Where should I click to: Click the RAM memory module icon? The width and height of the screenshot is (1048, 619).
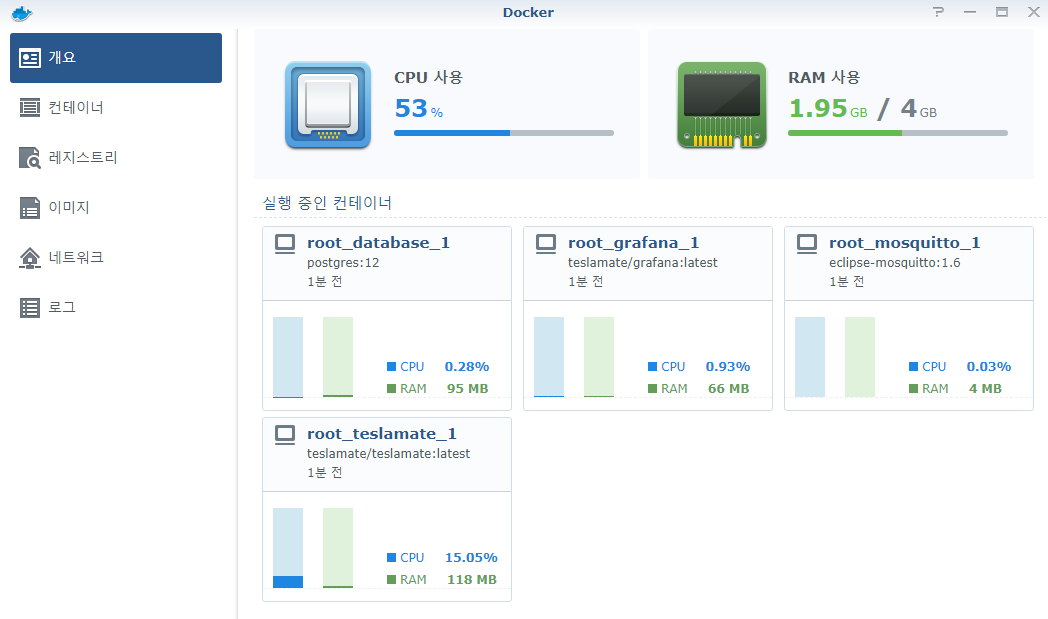(722, 105)
